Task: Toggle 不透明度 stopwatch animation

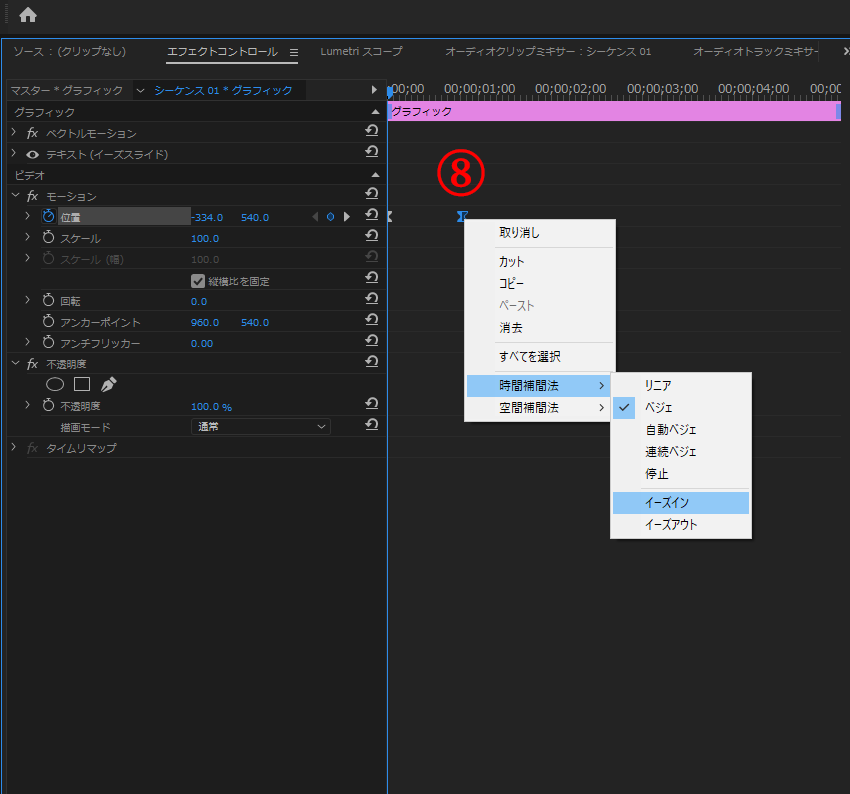Action: (49, 405)
